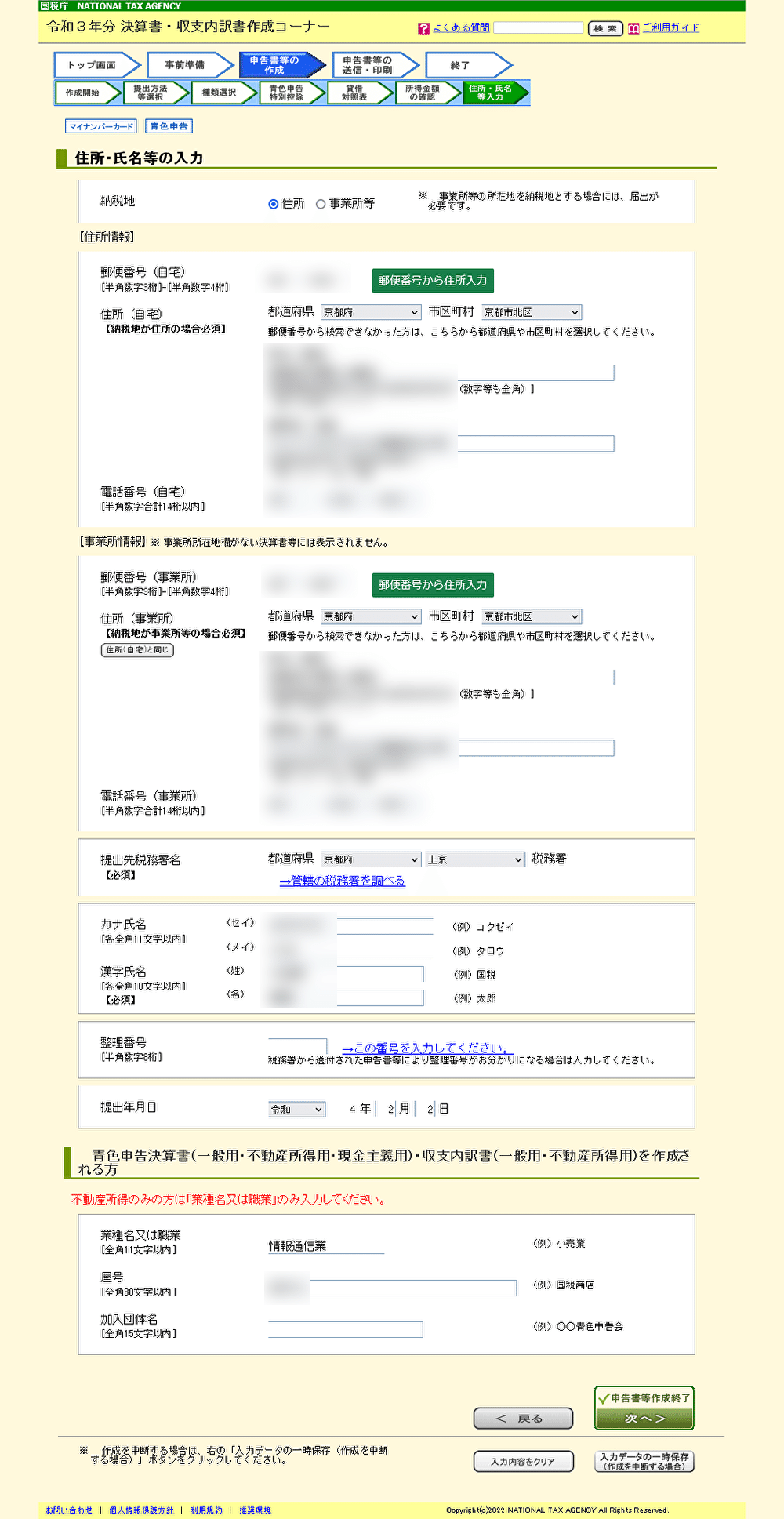Screen dimensions: 784x1519
Task: Click first address line field for 自宅
Action: click(440, 372)
